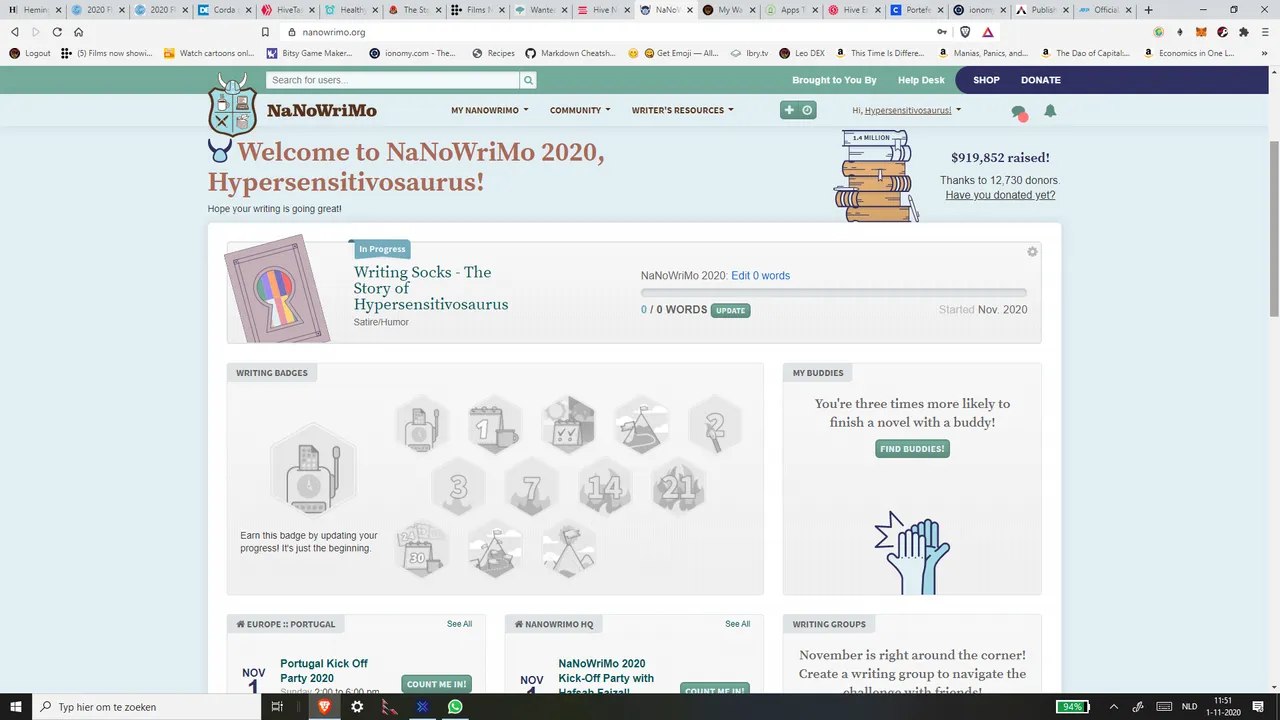Select the 7 day streak badge
The image size is (1280, 720).
(x=532, y=487)
